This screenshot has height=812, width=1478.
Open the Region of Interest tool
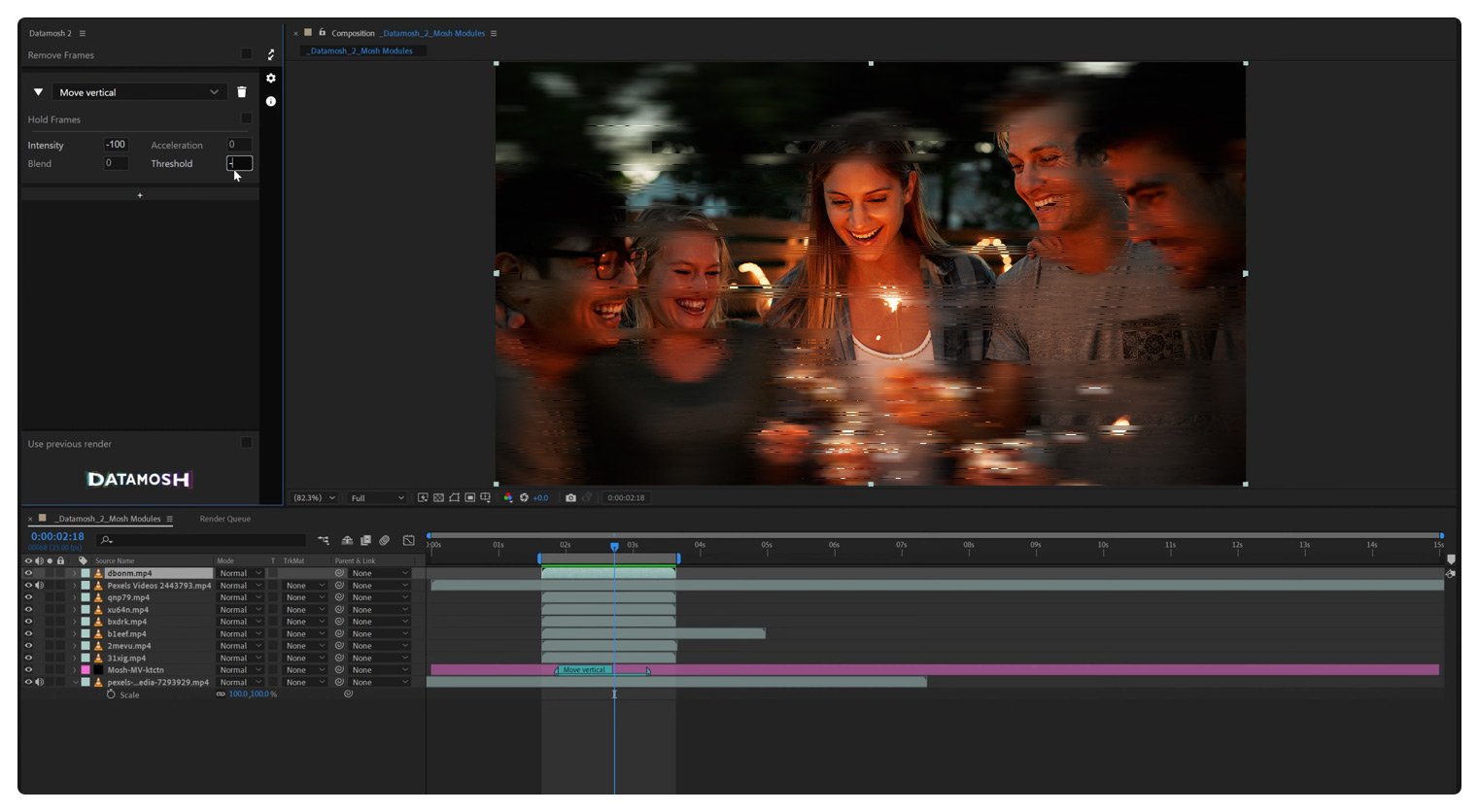point(471,497)
